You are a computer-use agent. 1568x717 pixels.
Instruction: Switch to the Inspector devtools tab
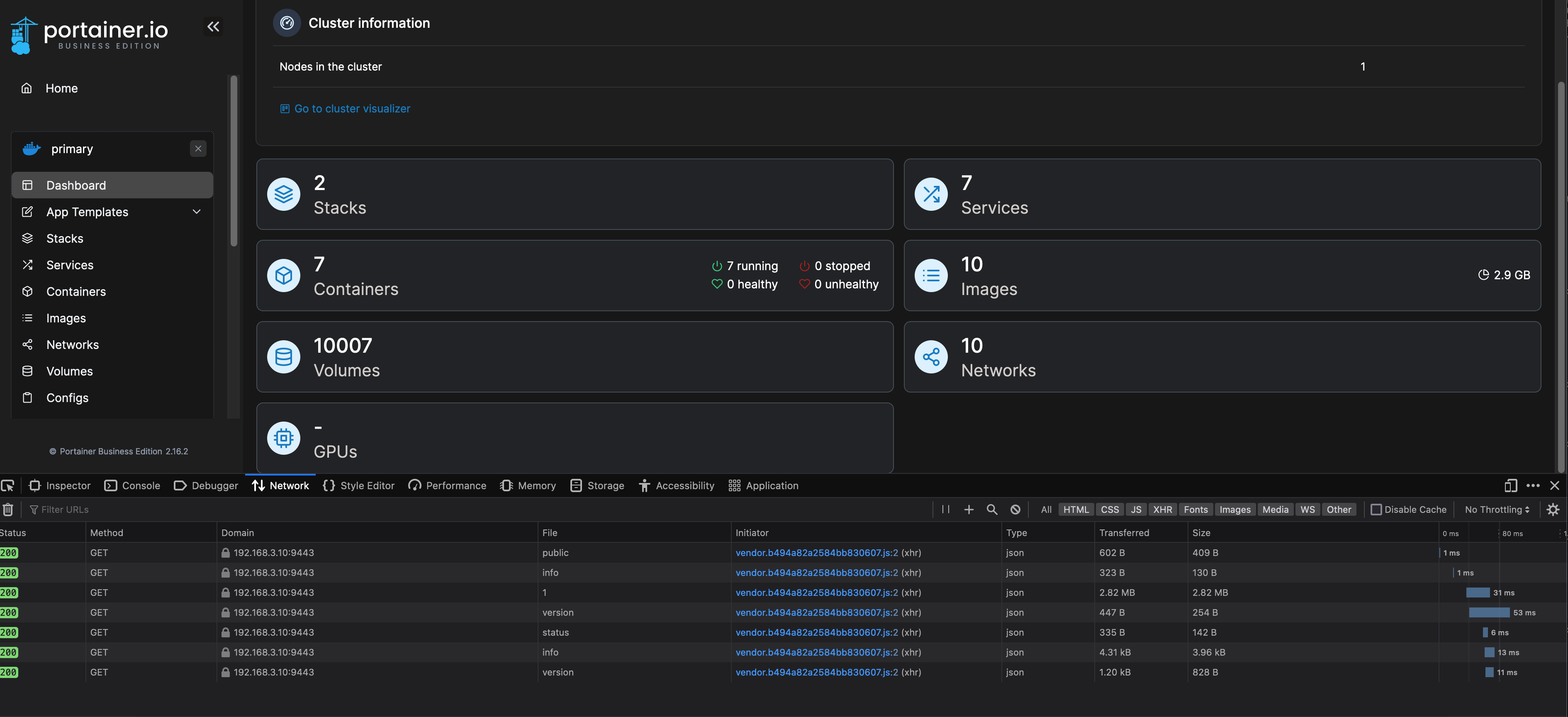60,486
